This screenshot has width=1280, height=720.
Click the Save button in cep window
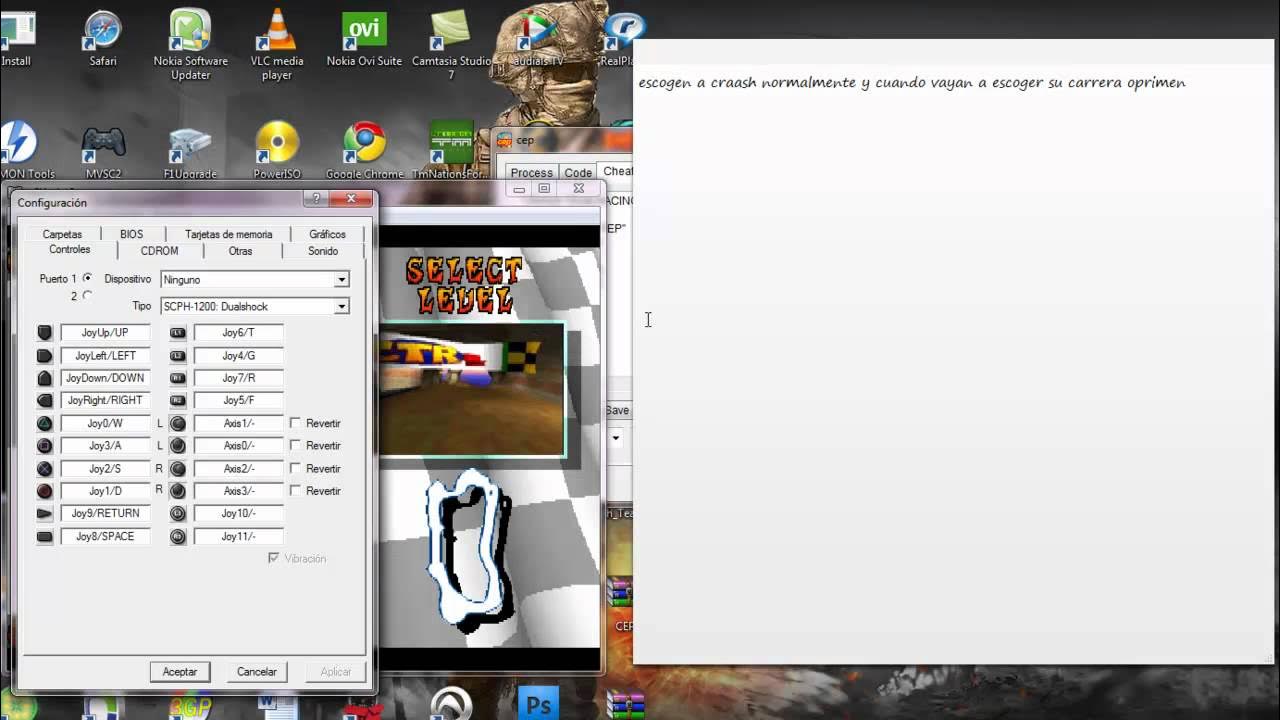coord(617,410)
